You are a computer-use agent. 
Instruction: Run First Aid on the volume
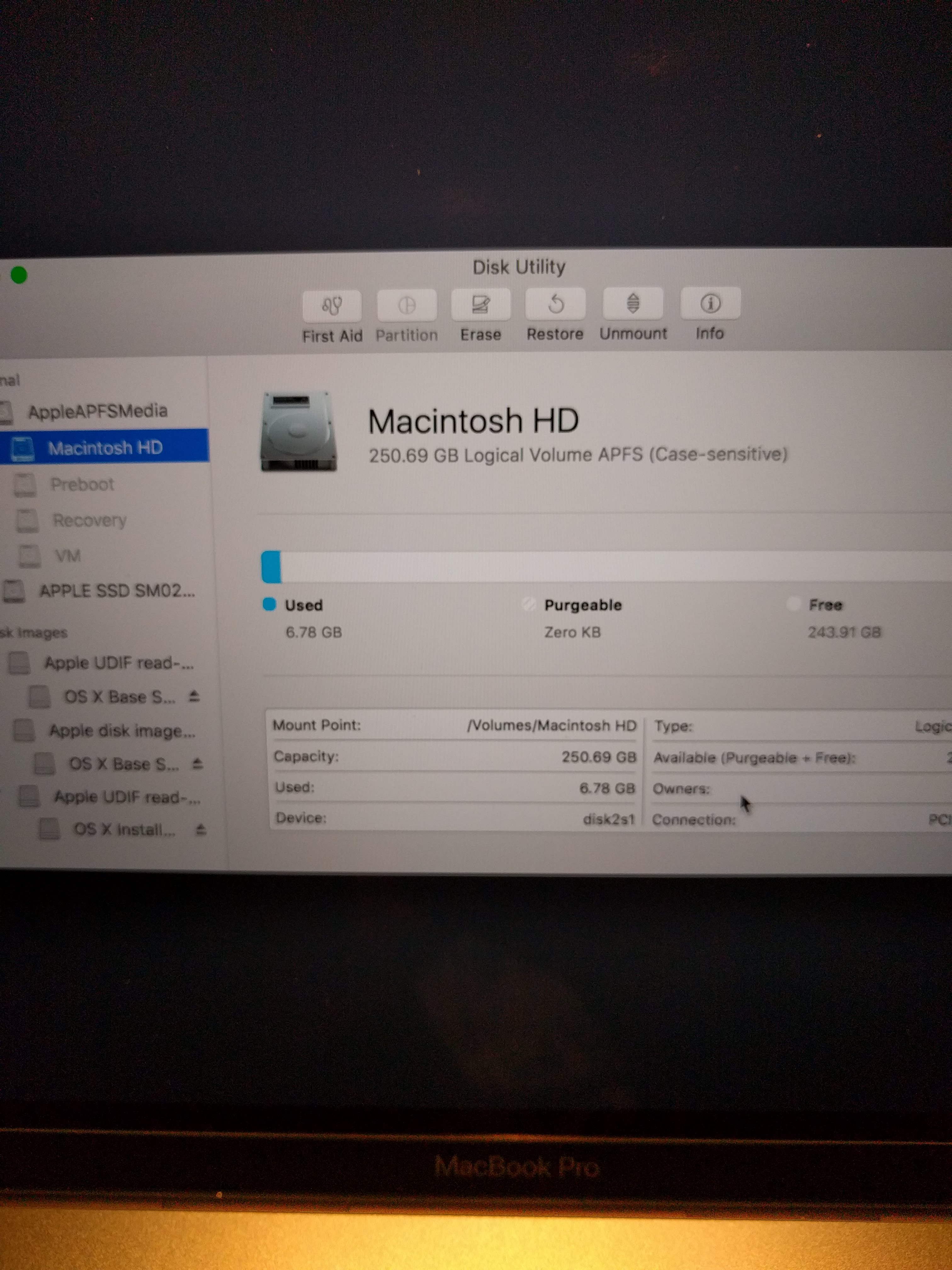[332, 306]
